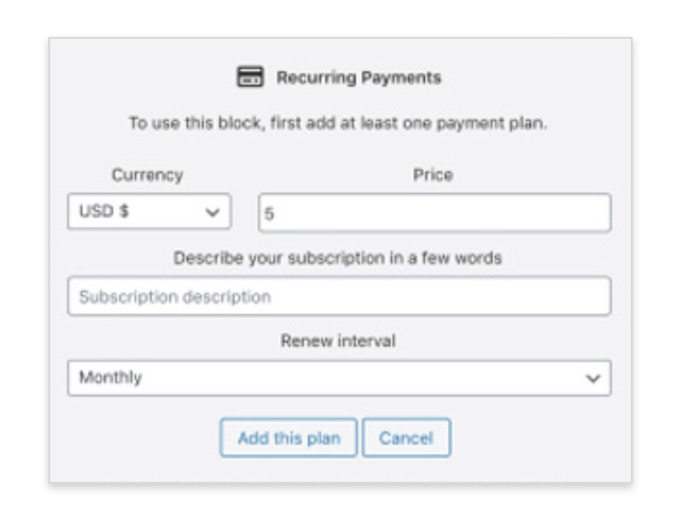Click the Renew interval label

tap(338, 340)
